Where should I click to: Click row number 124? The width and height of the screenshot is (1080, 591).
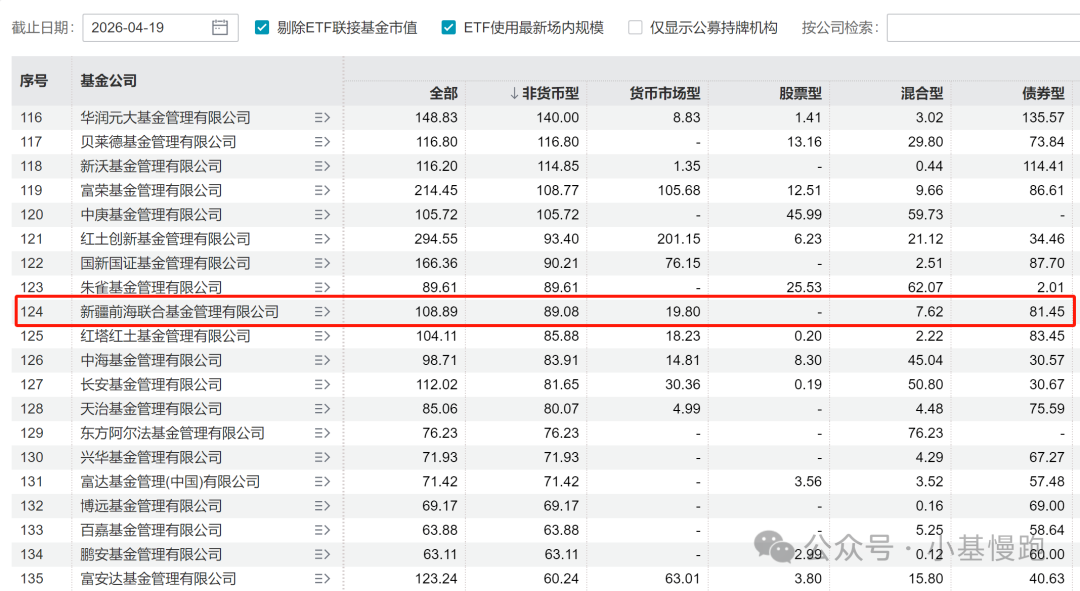point(31,312)
